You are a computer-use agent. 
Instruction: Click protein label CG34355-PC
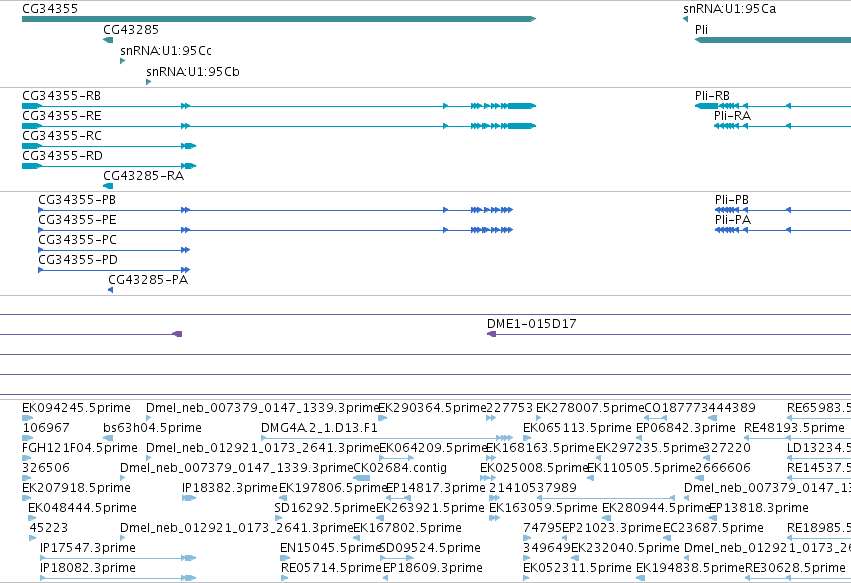click(77, 240)
